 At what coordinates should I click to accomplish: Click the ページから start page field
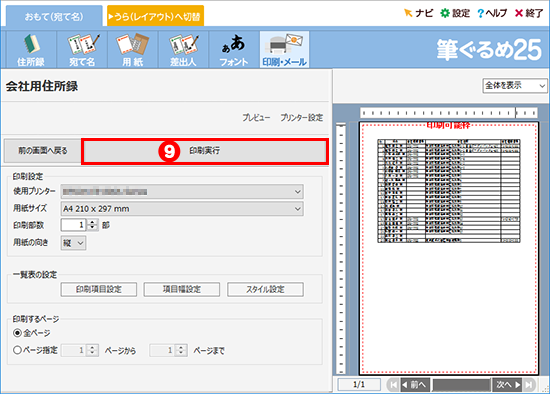[74, 350]
